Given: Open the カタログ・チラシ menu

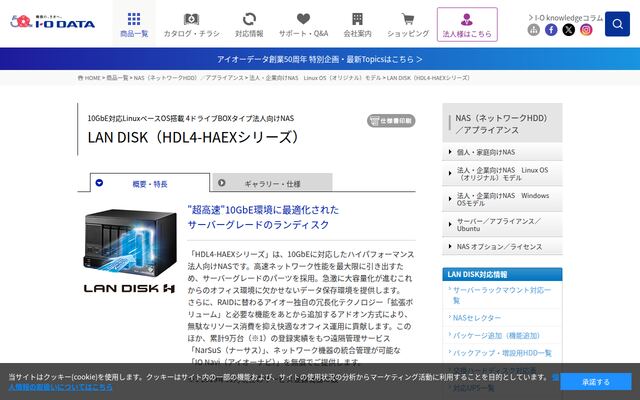Looking at the screenshot, I should pyautogui.click(x=191, y=24).
